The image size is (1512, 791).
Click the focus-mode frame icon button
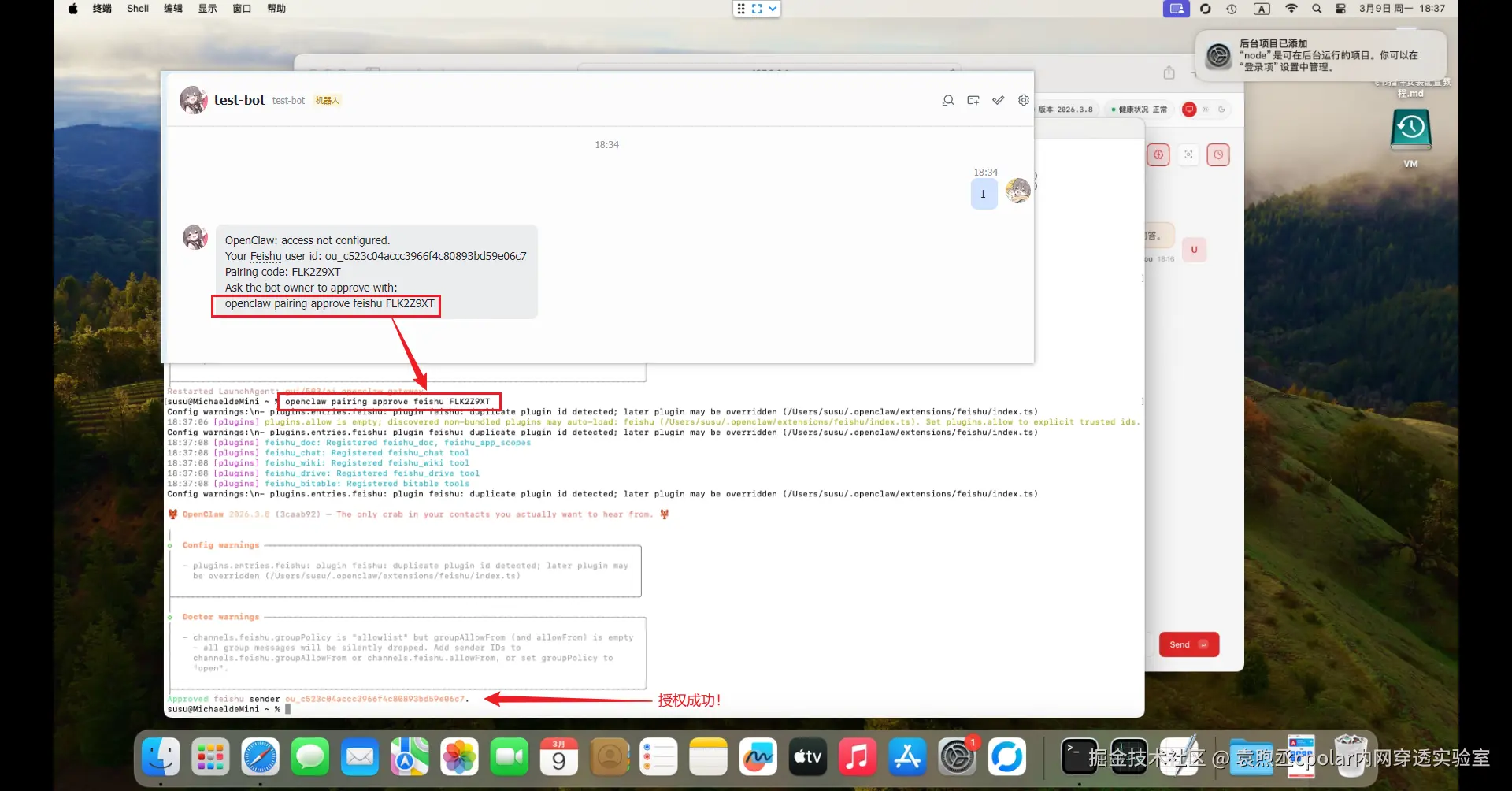1188,155
